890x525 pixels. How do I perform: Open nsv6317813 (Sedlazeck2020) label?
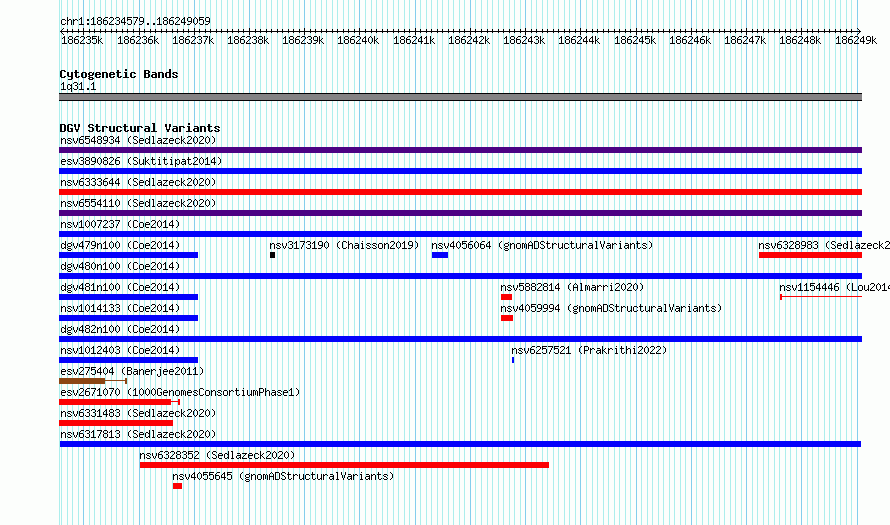pos(138,434)
